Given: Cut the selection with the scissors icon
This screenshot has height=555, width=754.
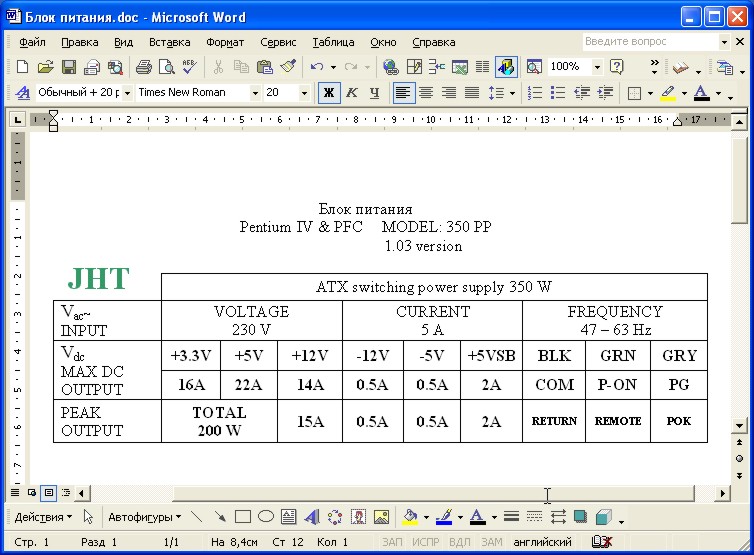Looking at the screenshot, I should (218, 66).
